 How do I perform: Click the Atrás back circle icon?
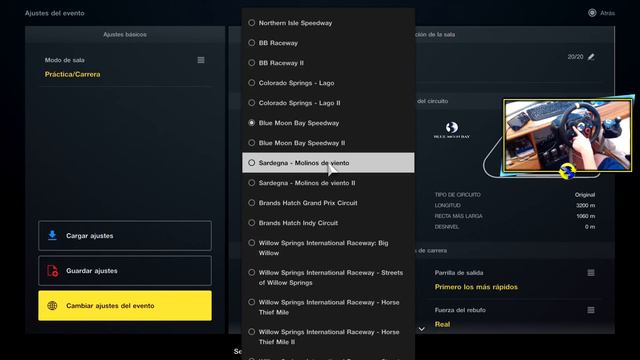(x=592, y=13)
